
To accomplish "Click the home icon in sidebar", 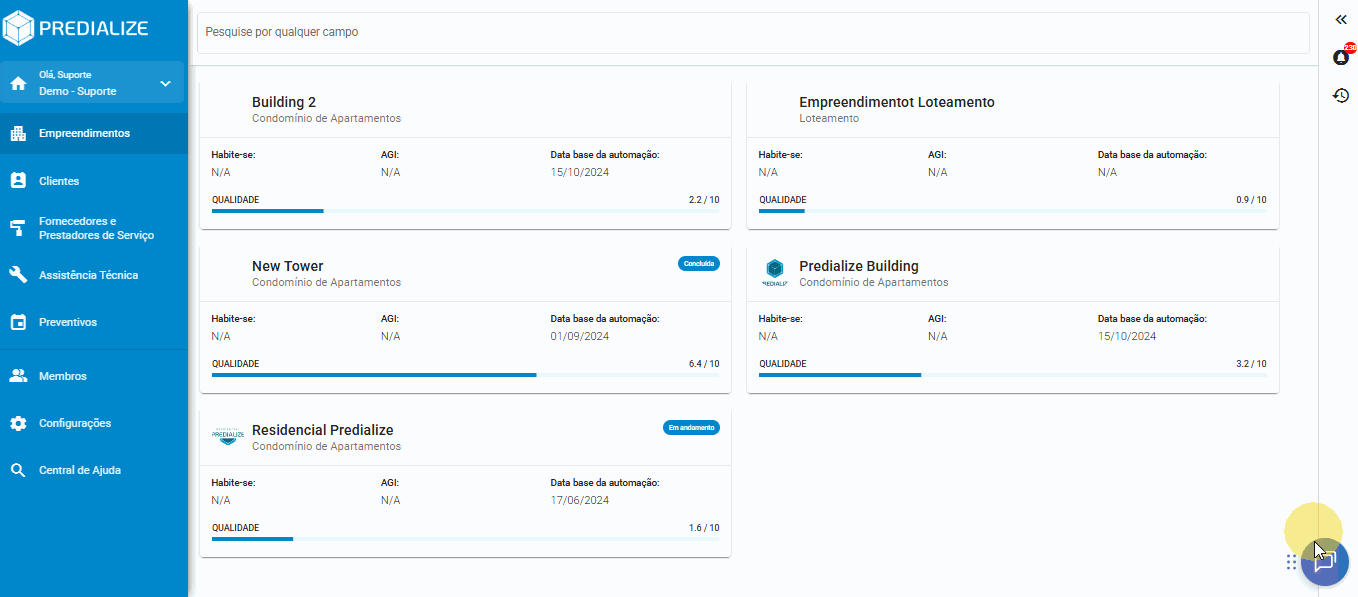I will (18, 83).
